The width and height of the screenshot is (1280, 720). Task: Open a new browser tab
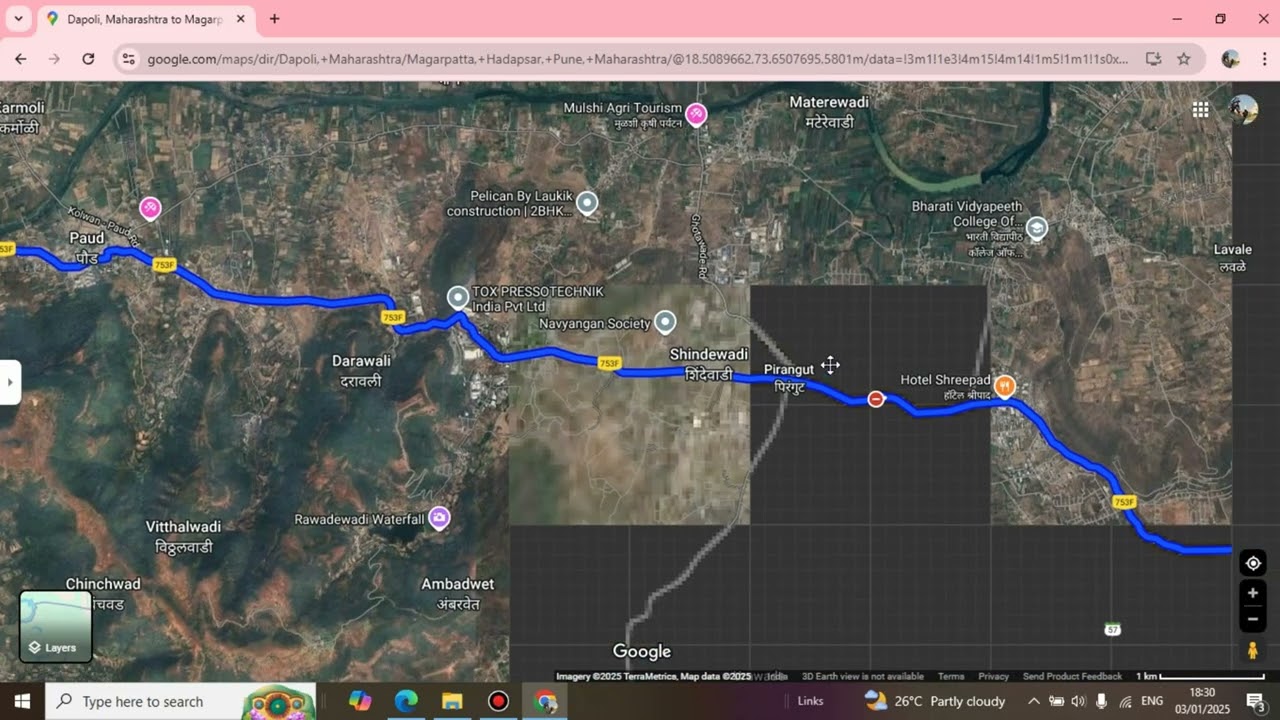coord(274,19)
